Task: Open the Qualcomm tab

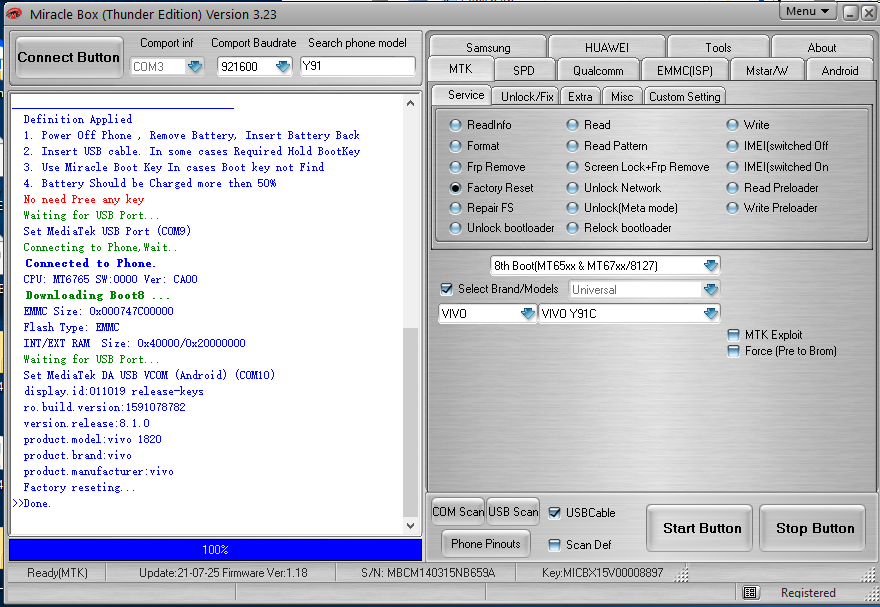Action: coord(598,71)
